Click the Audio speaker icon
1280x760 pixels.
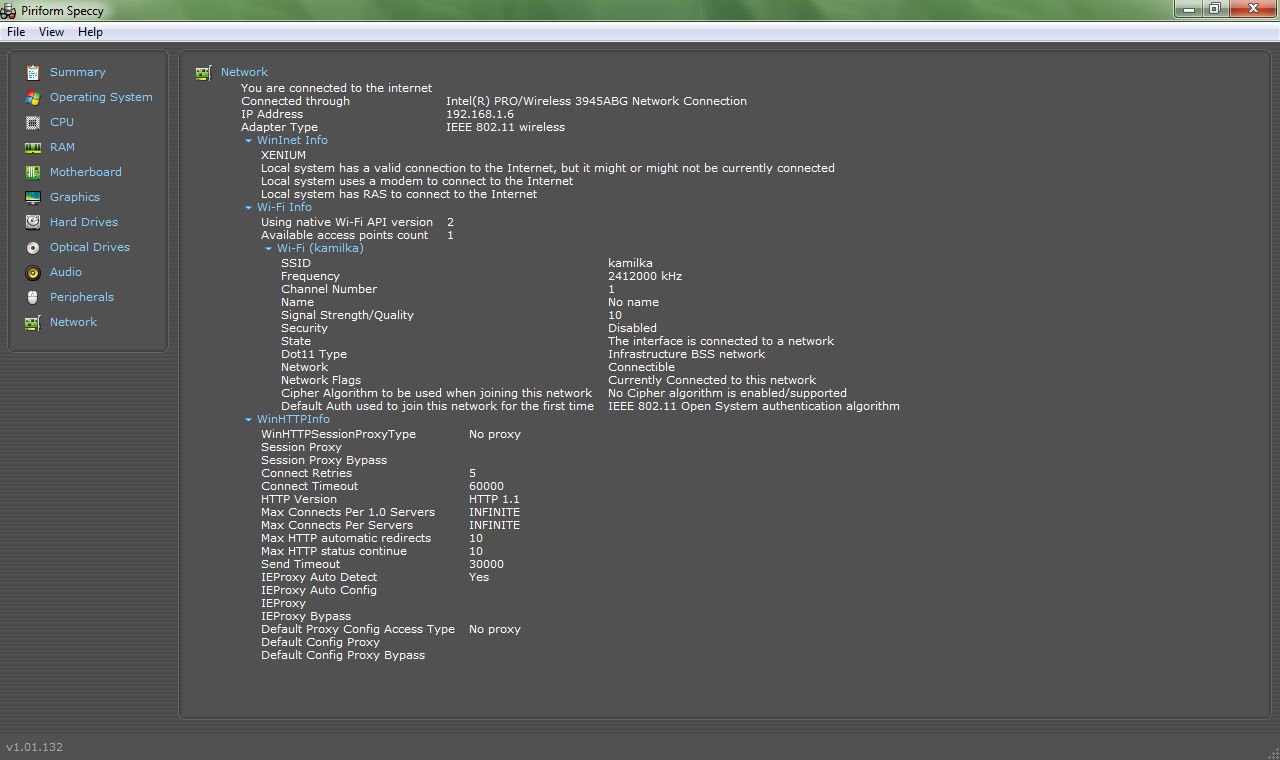coord(33,272)
